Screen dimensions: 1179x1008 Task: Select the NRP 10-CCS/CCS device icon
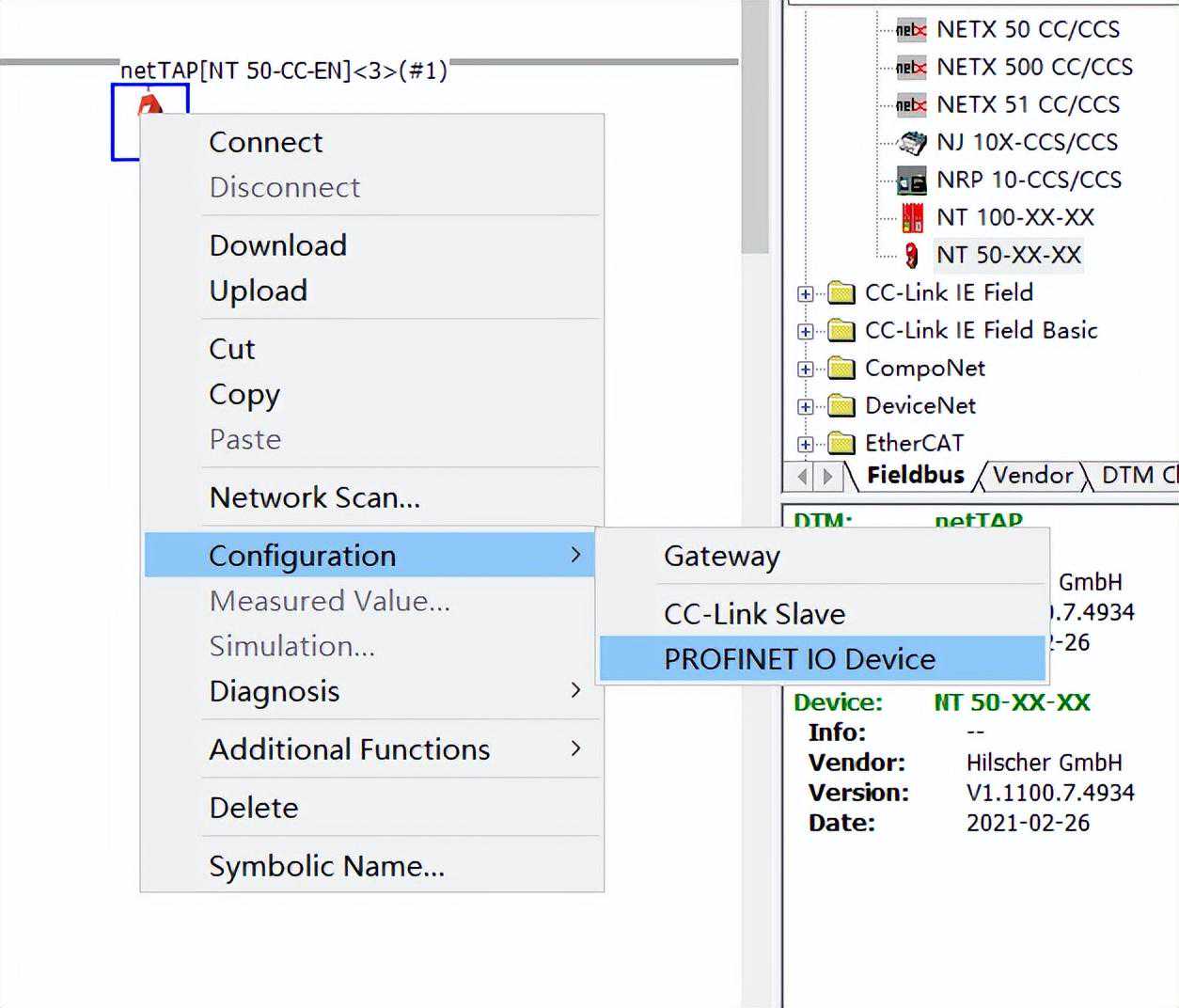911,181
